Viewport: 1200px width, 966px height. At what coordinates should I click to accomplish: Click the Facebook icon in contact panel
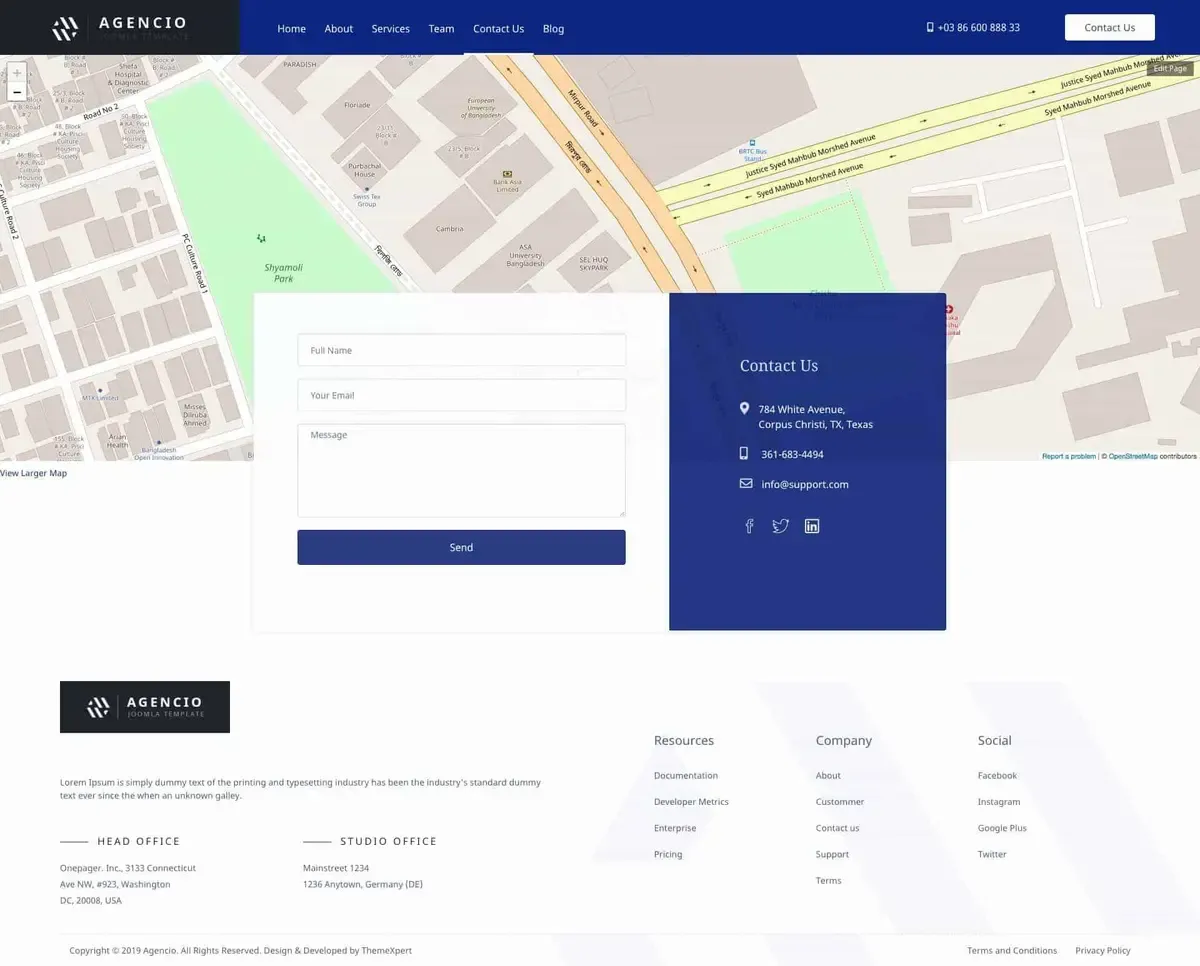pyautogui.click(x=749, y=526)
